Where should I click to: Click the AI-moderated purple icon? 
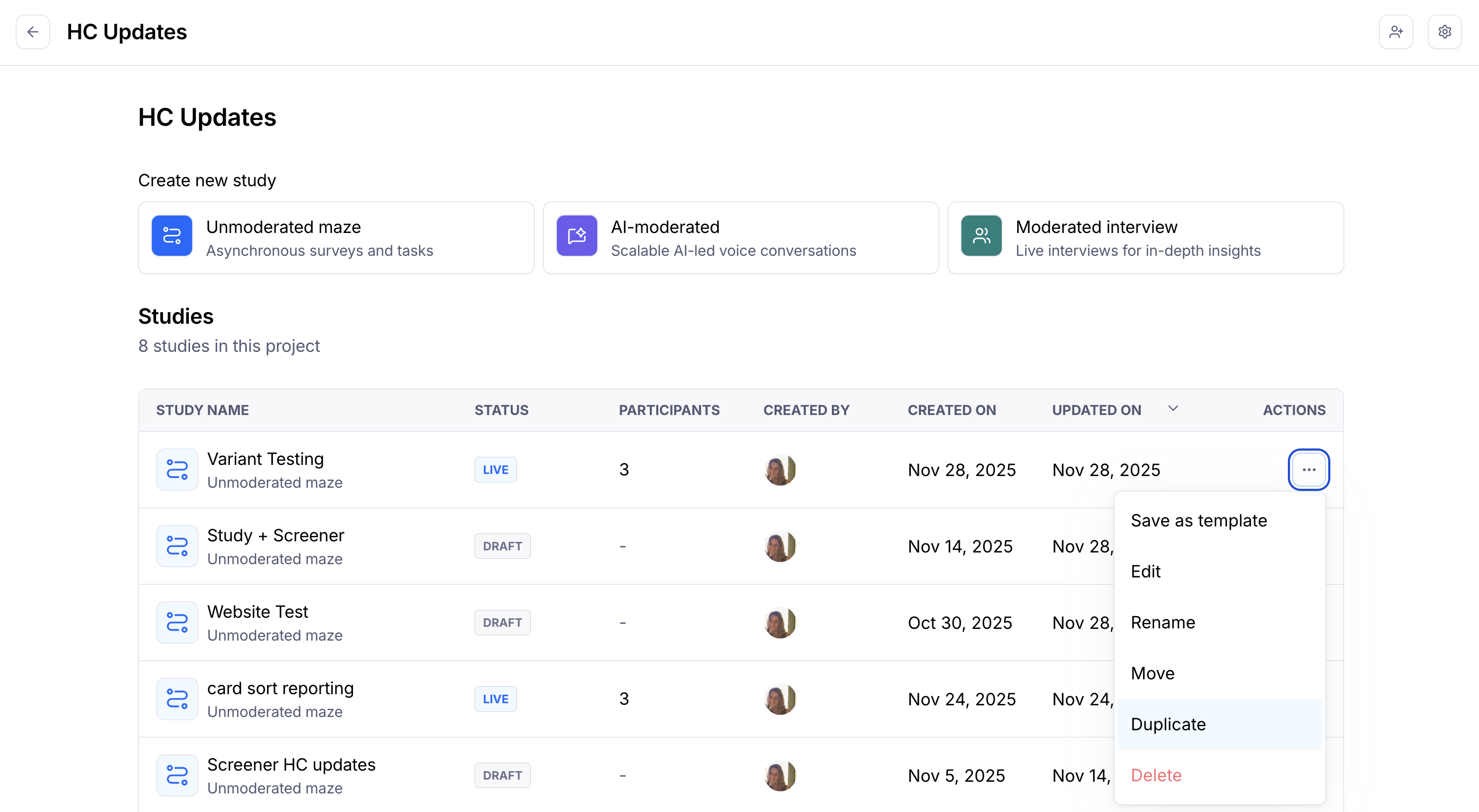(x=577, y=236)
